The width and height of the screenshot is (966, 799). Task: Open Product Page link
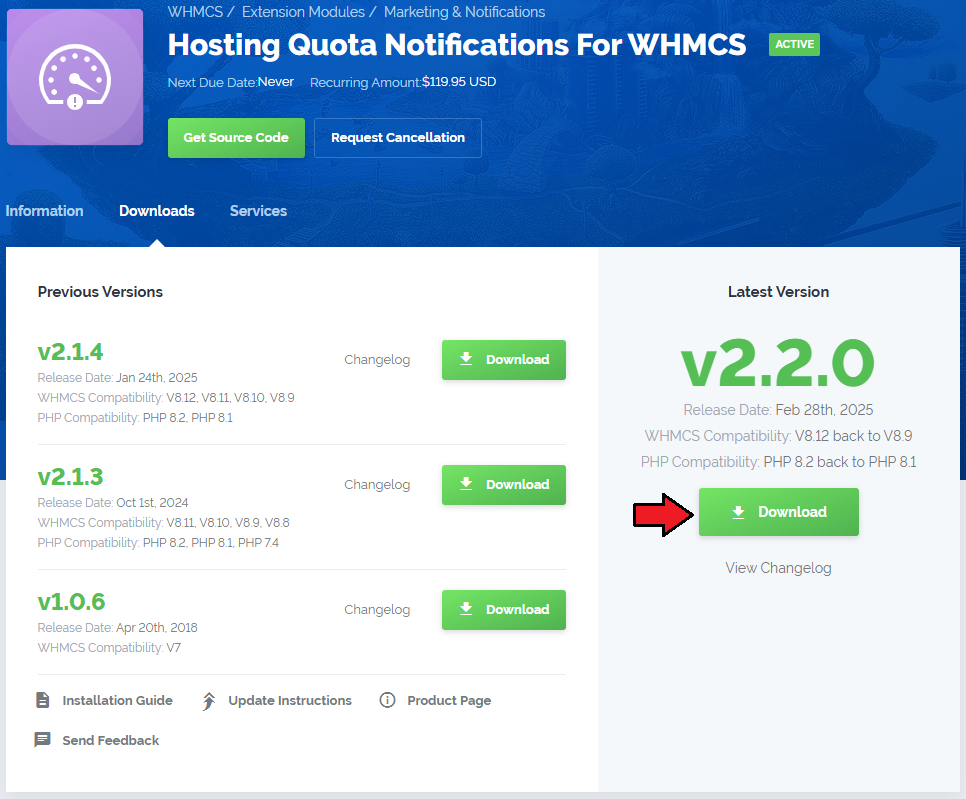coord(449,700)
